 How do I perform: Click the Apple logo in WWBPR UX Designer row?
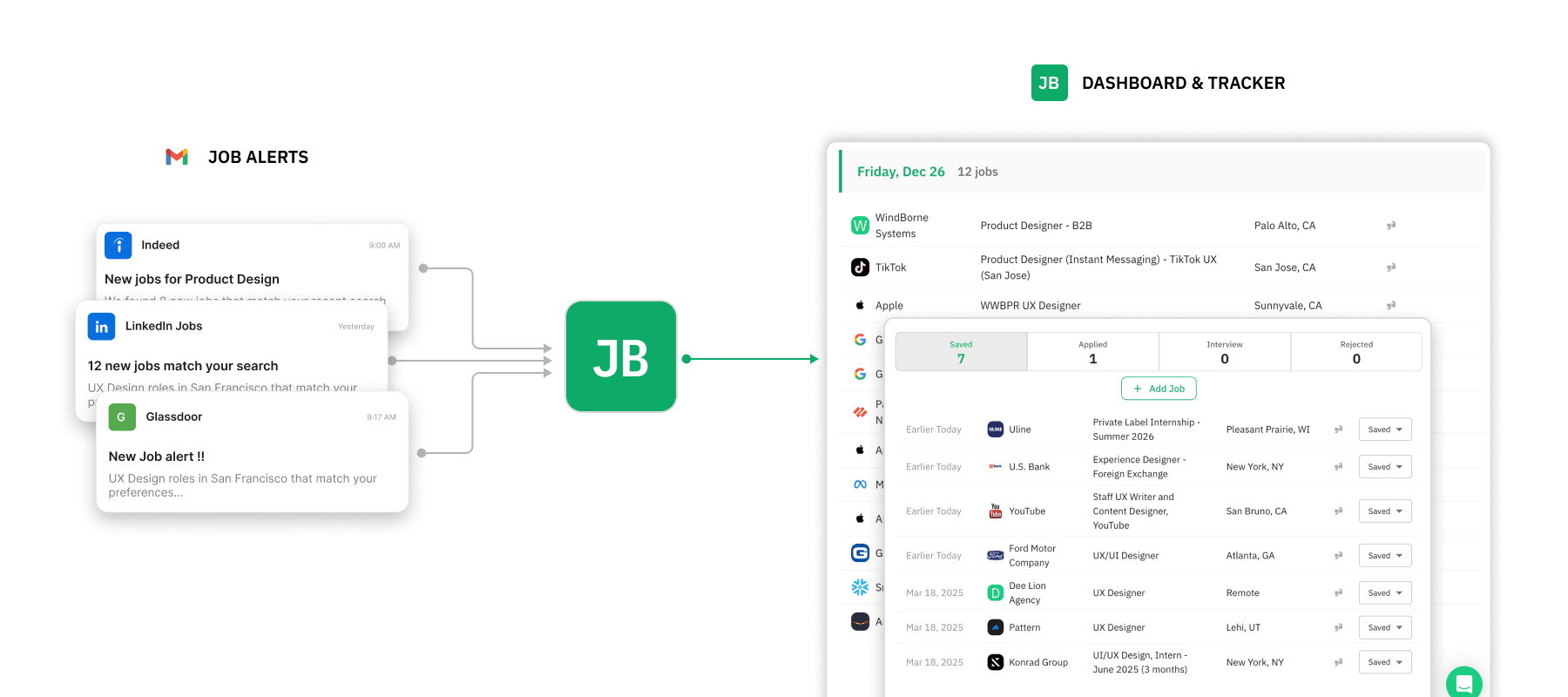pyautogui.click(x=860, y=305)
